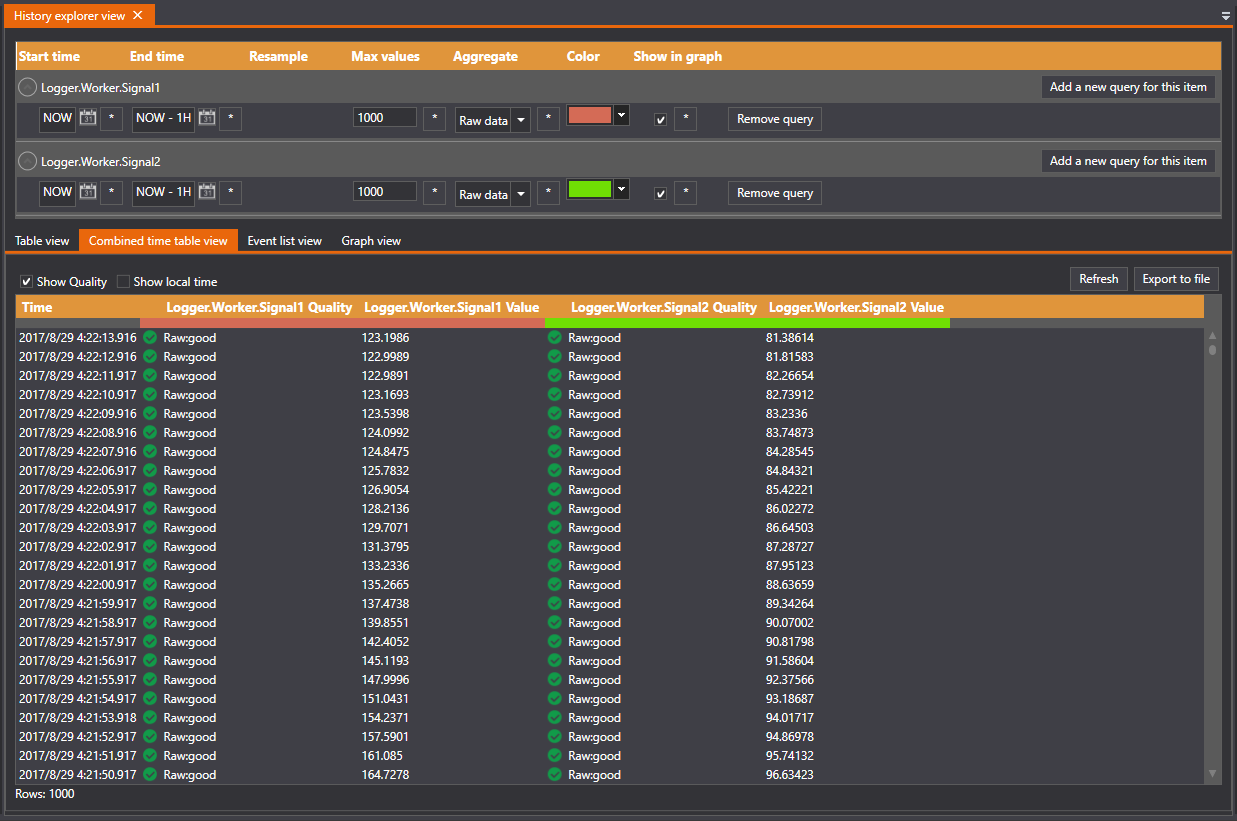Open start time calendar for Signal2
Image resolution: width=1237 pixels, height=821 pixels.
point(88,192)
